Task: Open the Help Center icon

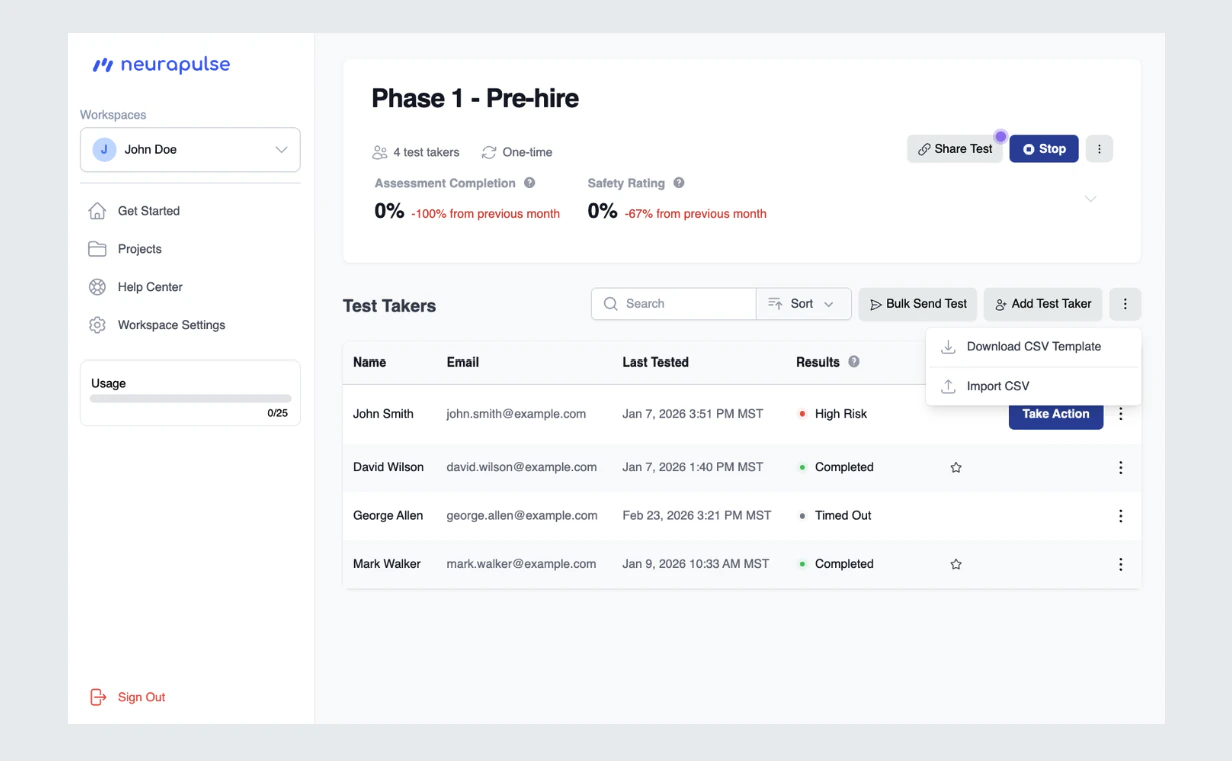Action: point(97,287)
